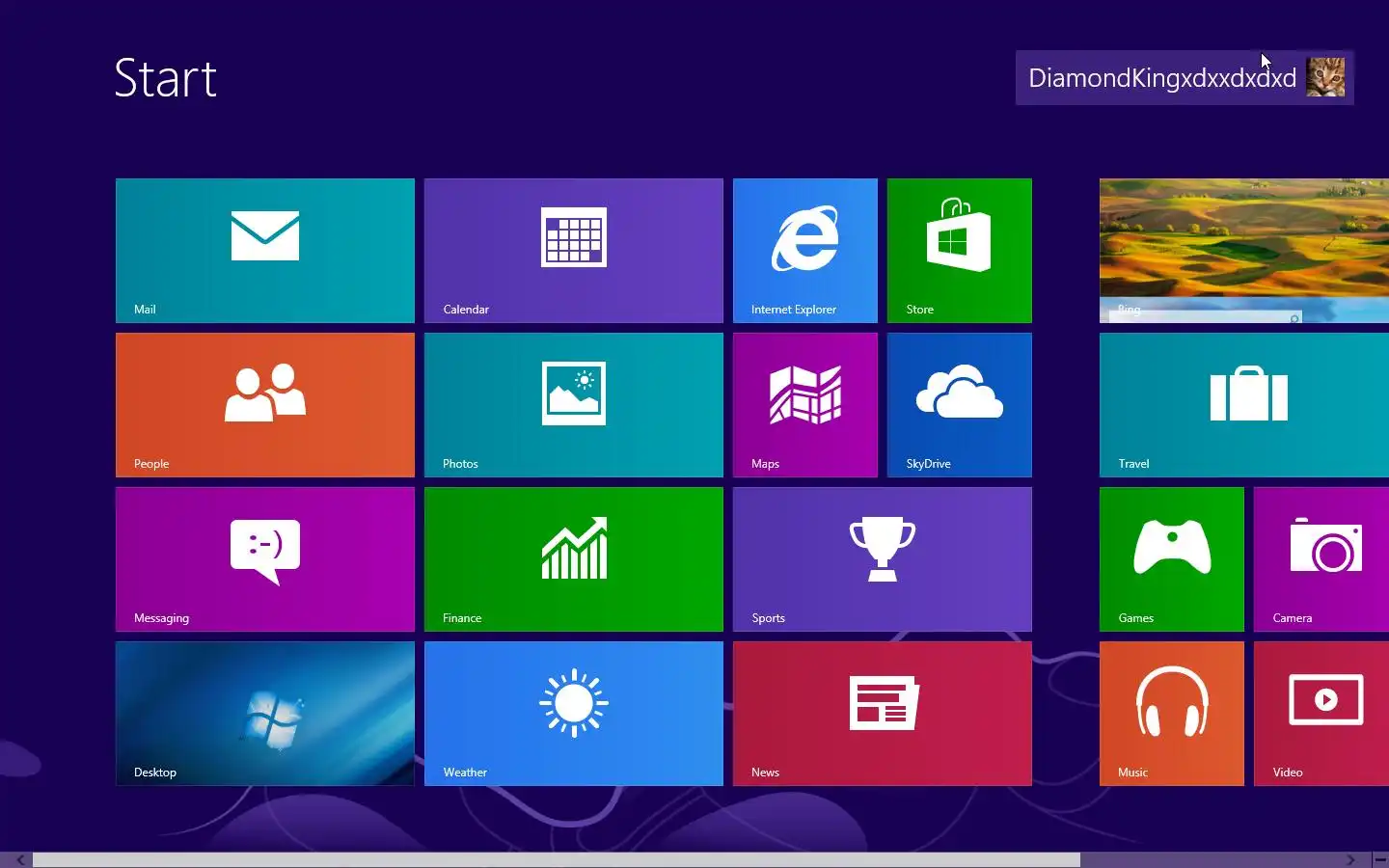The width and height of the screenshot is (1389, 868).
Task: Open the Messaging tile
Action: click(265, 559)
